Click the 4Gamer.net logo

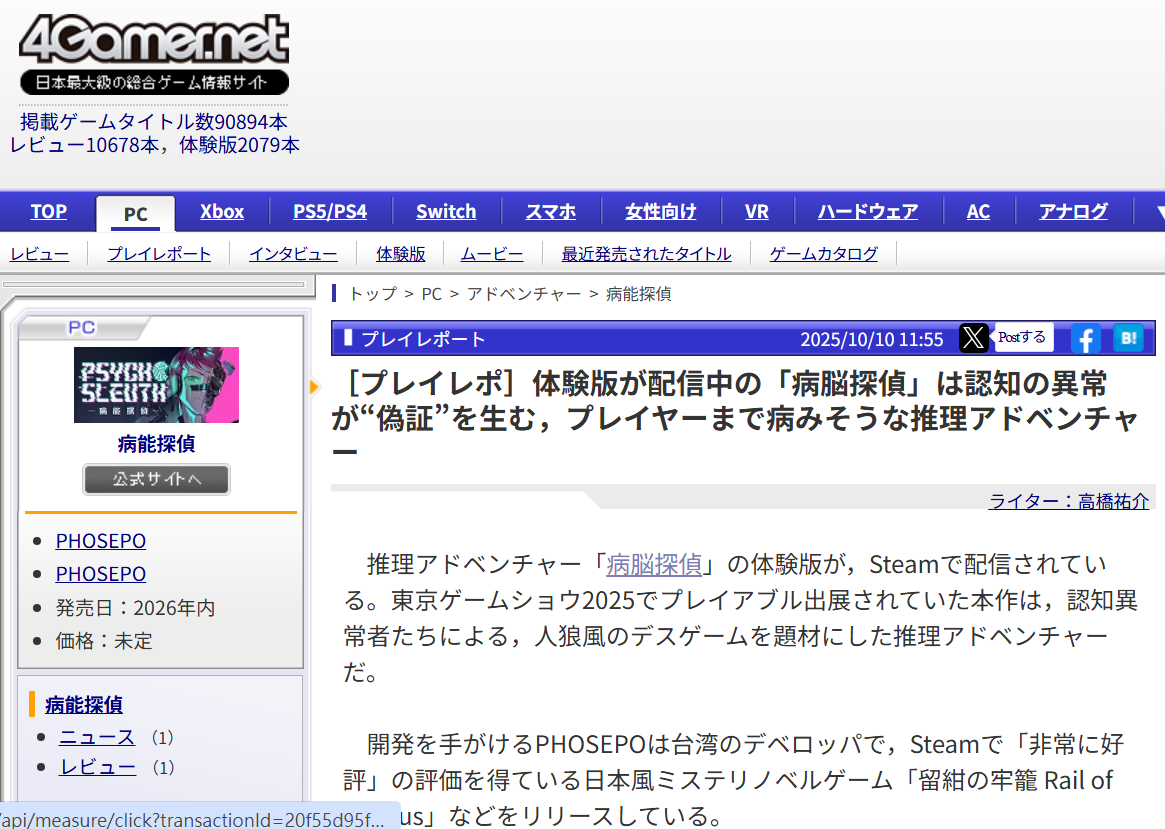point(155,54)
